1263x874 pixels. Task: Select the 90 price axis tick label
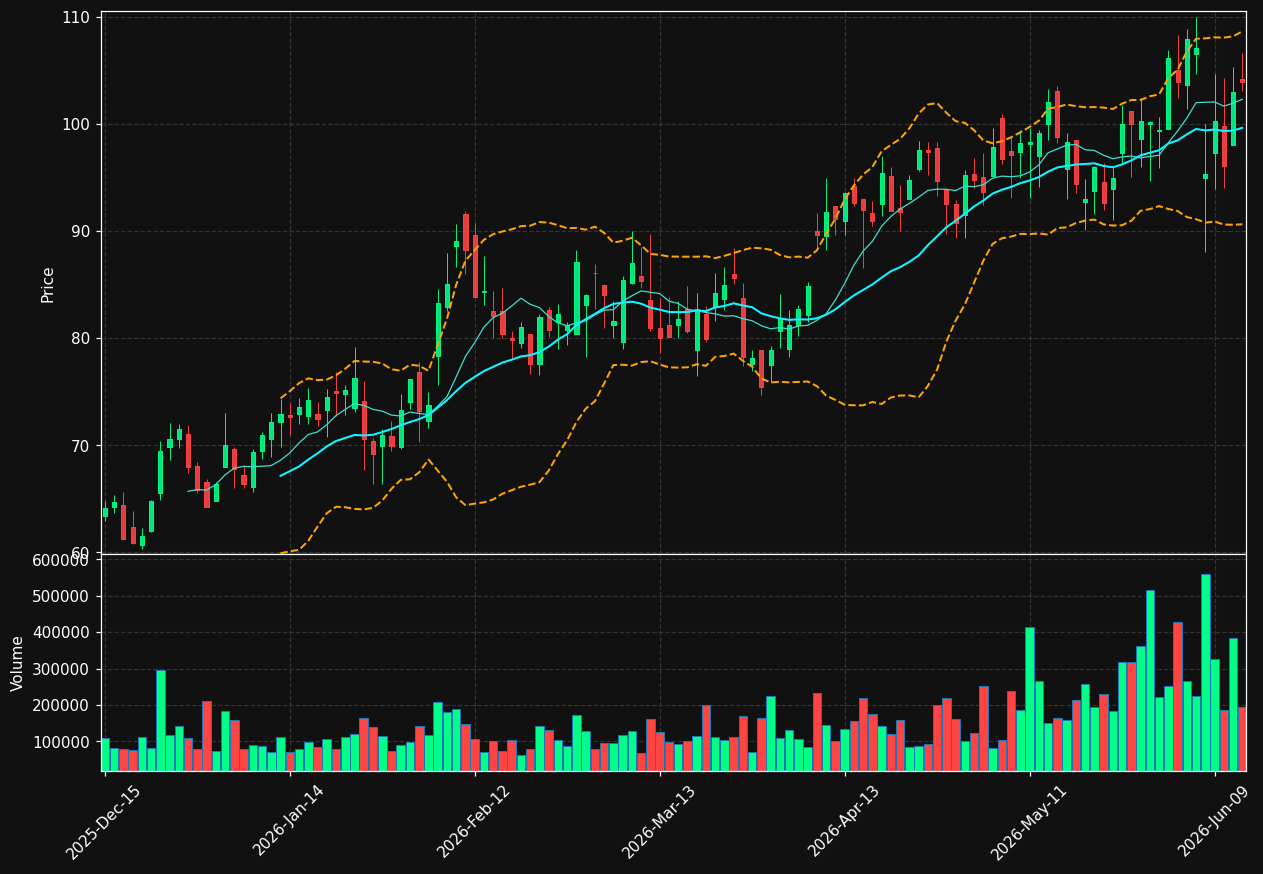click(82, 232)
